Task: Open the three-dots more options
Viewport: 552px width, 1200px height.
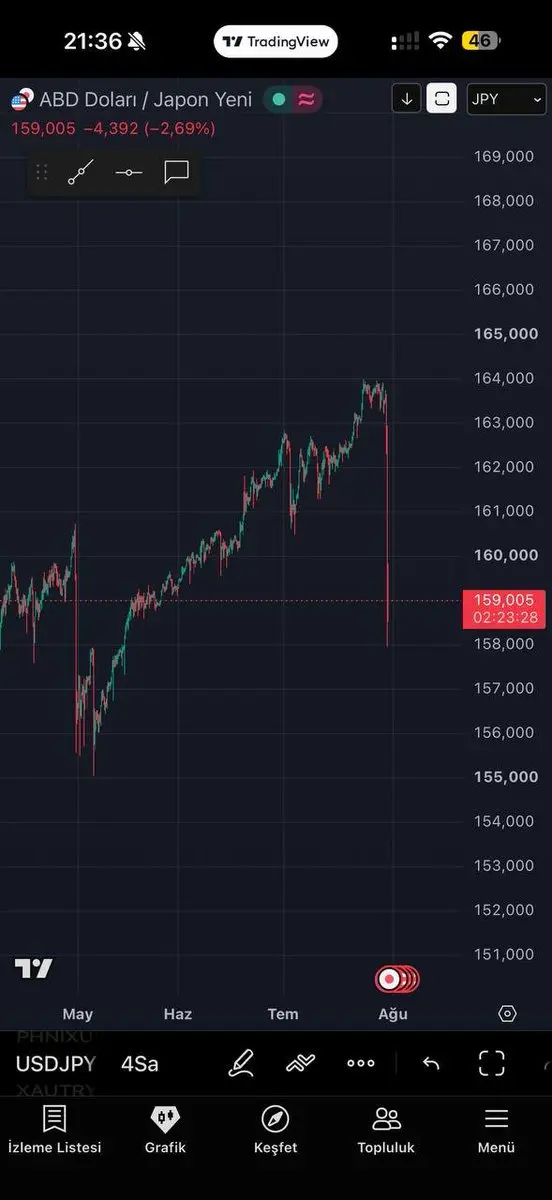Action: click(361, 1063)
